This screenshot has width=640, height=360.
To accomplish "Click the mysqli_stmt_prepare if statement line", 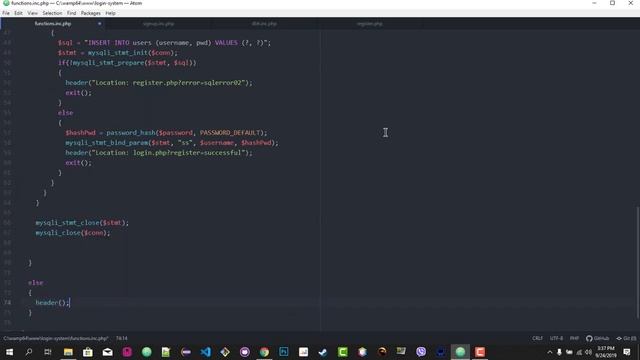I will point(127,62).
